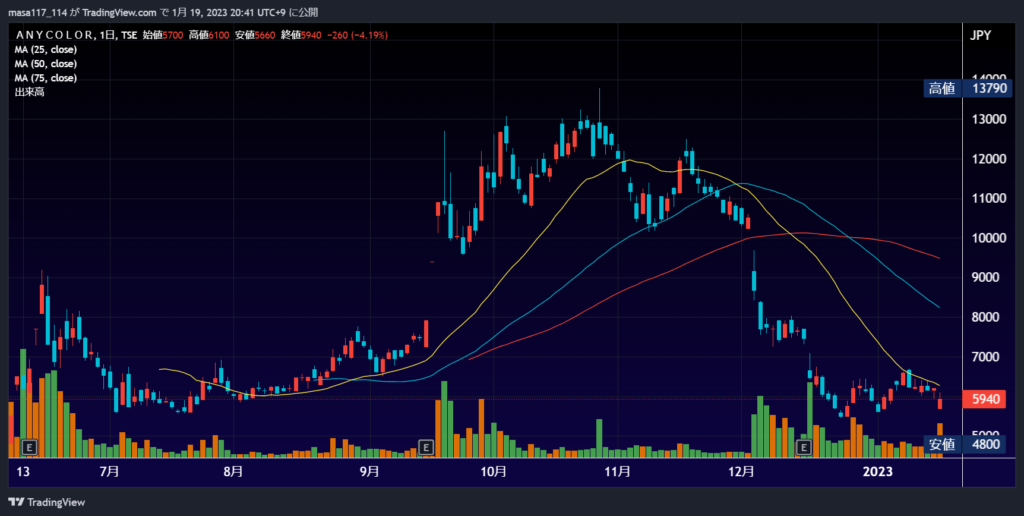
Task: Click the 始値5700 open value in the header
Action: click(x=164, y=35)
